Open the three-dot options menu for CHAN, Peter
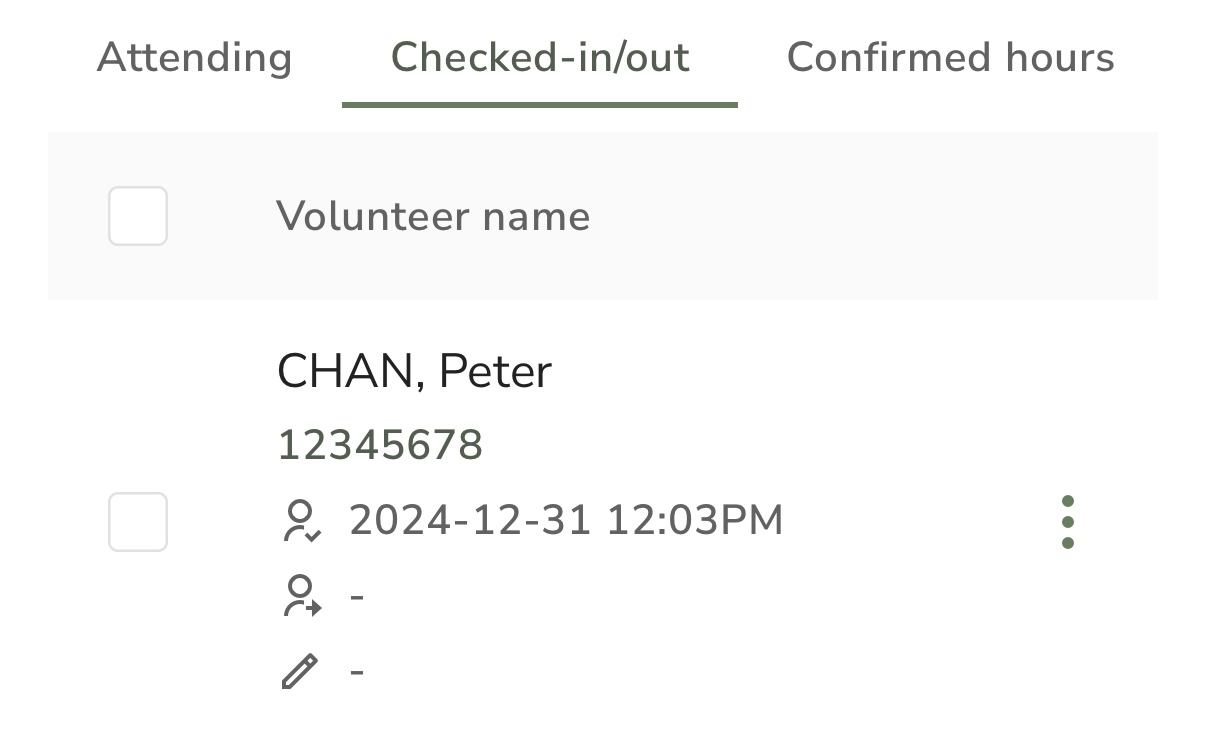The image size is (1206, 735). 1068,522
